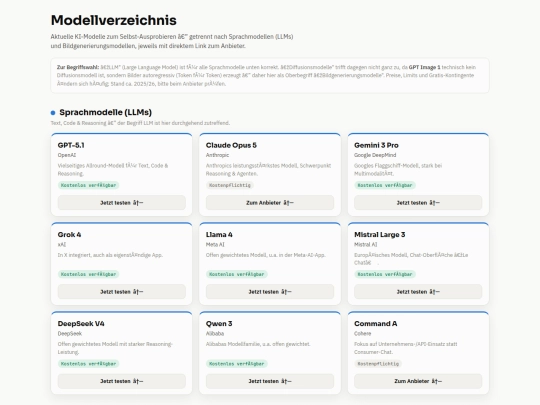Click the 'Kostenpflichtig' badge on Command A
This screenshot has height=405, width=540.
click(x=378, y=364)
